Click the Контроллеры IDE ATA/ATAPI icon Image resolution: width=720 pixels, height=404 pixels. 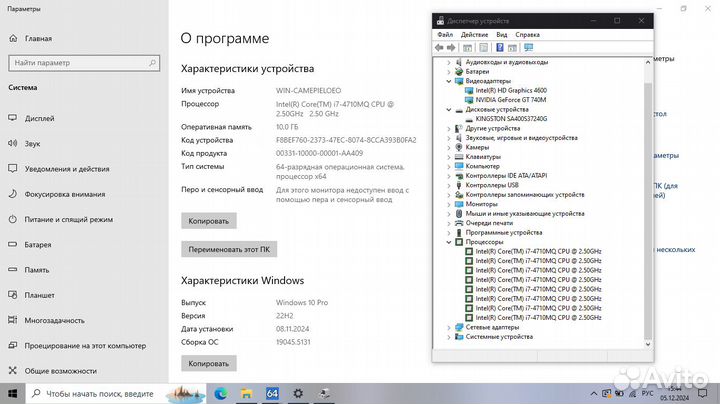pyautogui.click(x=459, y=176)
